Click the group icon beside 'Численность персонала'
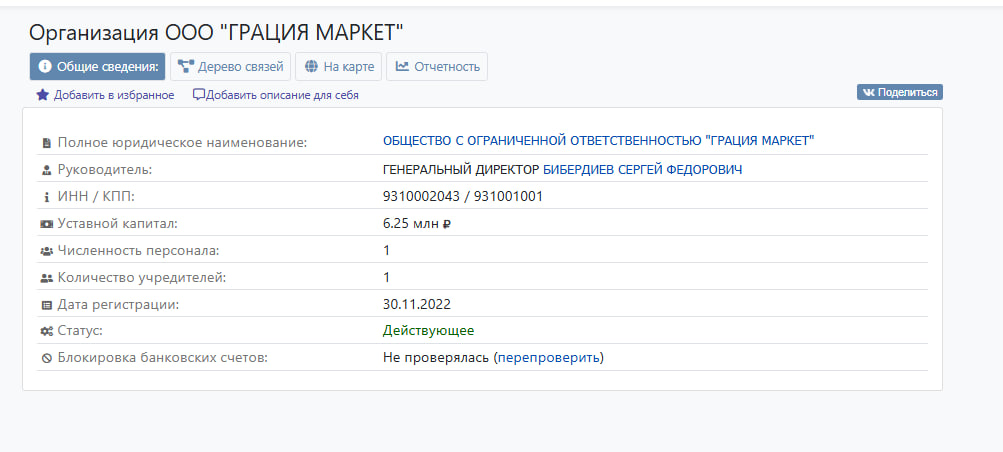 point(46,251)
